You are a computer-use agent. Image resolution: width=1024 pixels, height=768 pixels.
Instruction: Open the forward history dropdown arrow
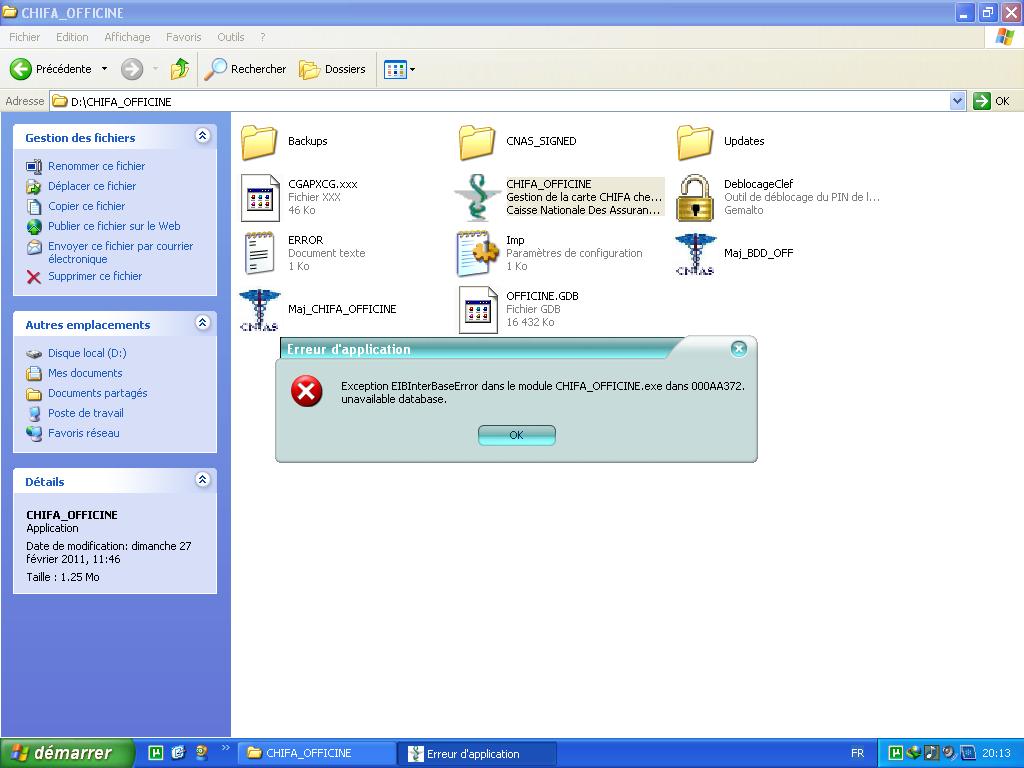(155, 69)
